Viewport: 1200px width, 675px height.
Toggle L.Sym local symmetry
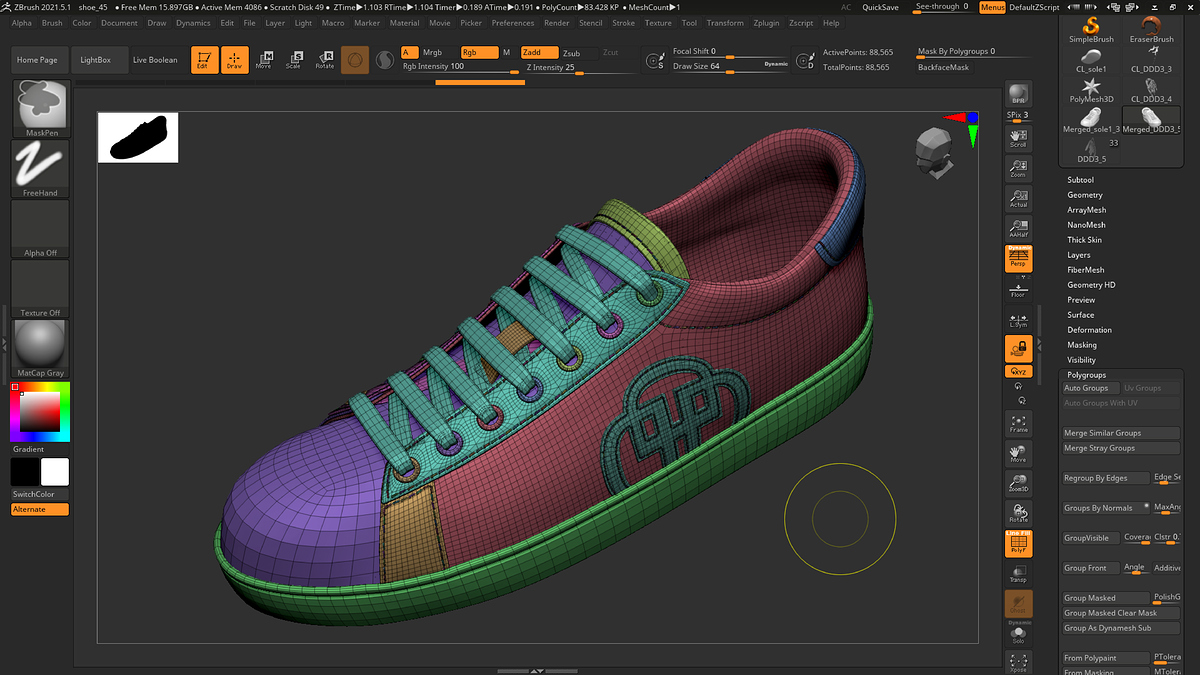1019,319
